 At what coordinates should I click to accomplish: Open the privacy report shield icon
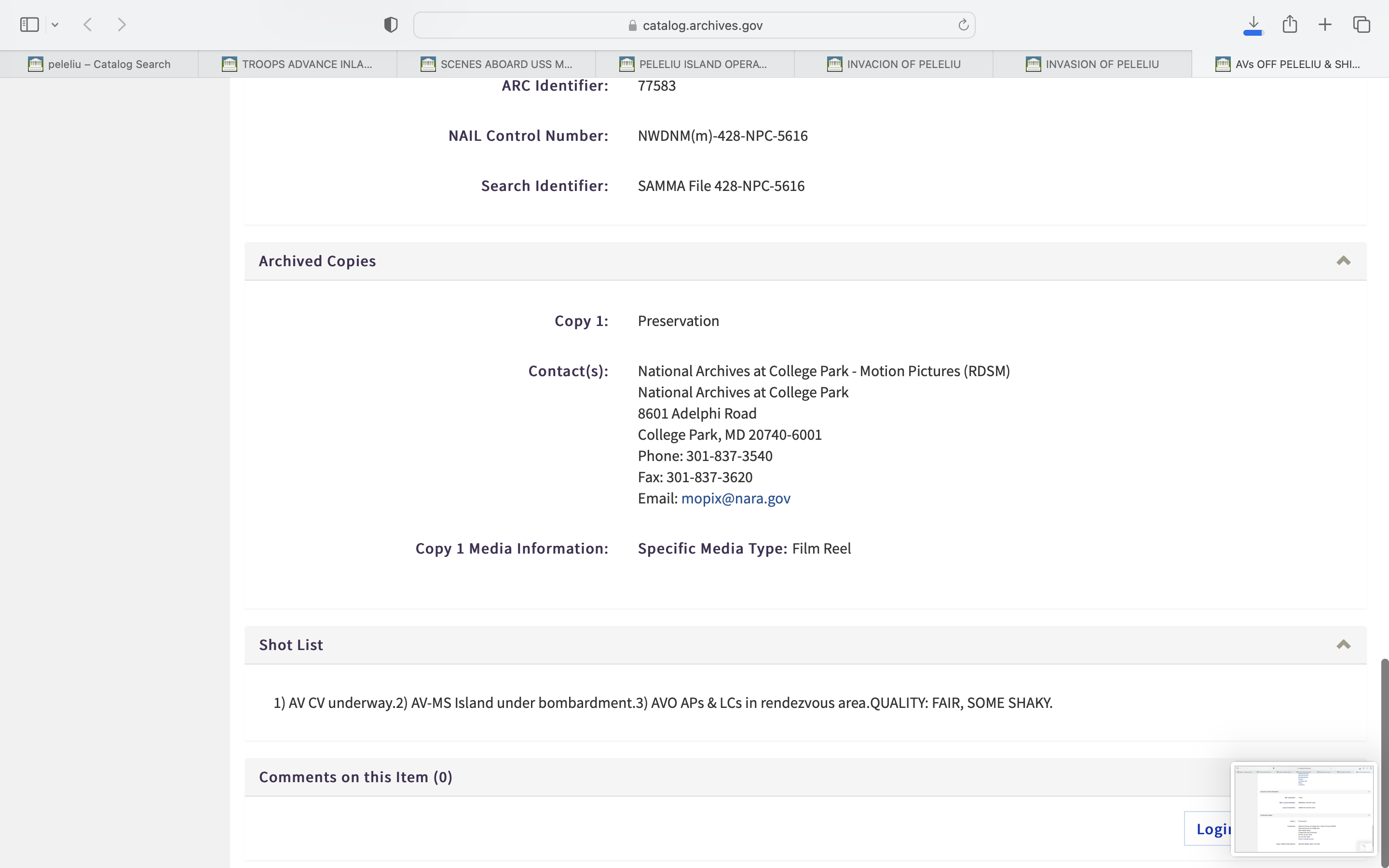click(x=391, y=25)
